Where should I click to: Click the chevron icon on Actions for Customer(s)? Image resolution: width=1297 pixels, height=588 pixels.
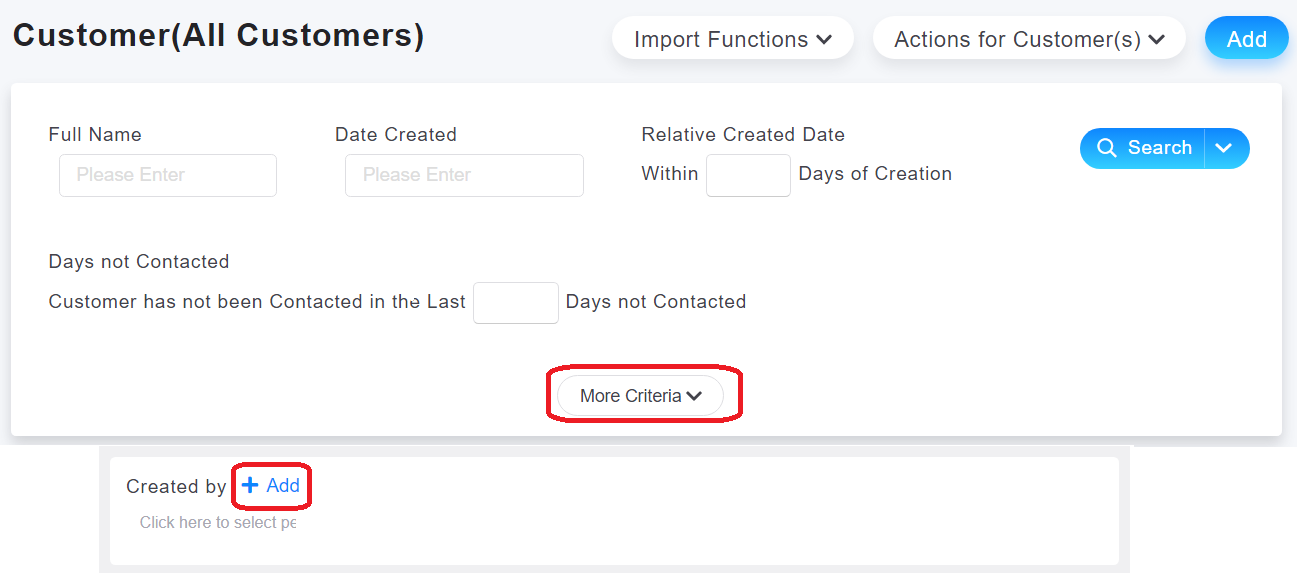pos(1156,40)
